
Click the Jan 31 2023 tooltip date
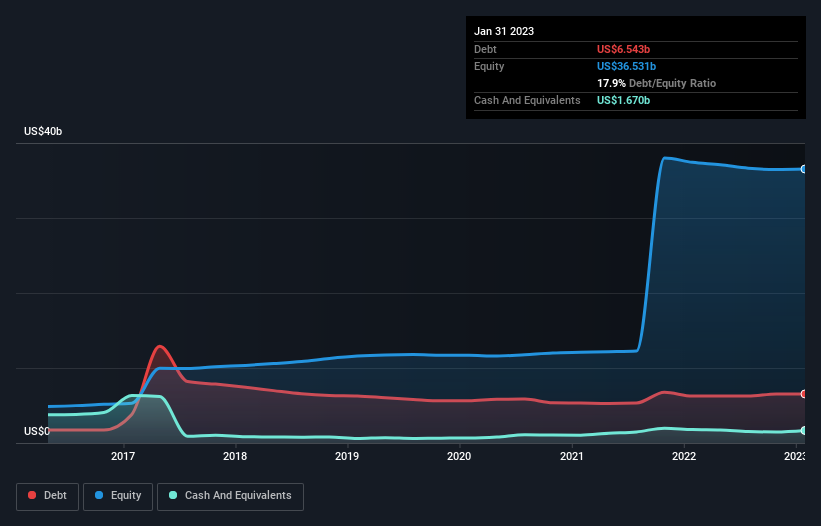[x=504, y=31]
